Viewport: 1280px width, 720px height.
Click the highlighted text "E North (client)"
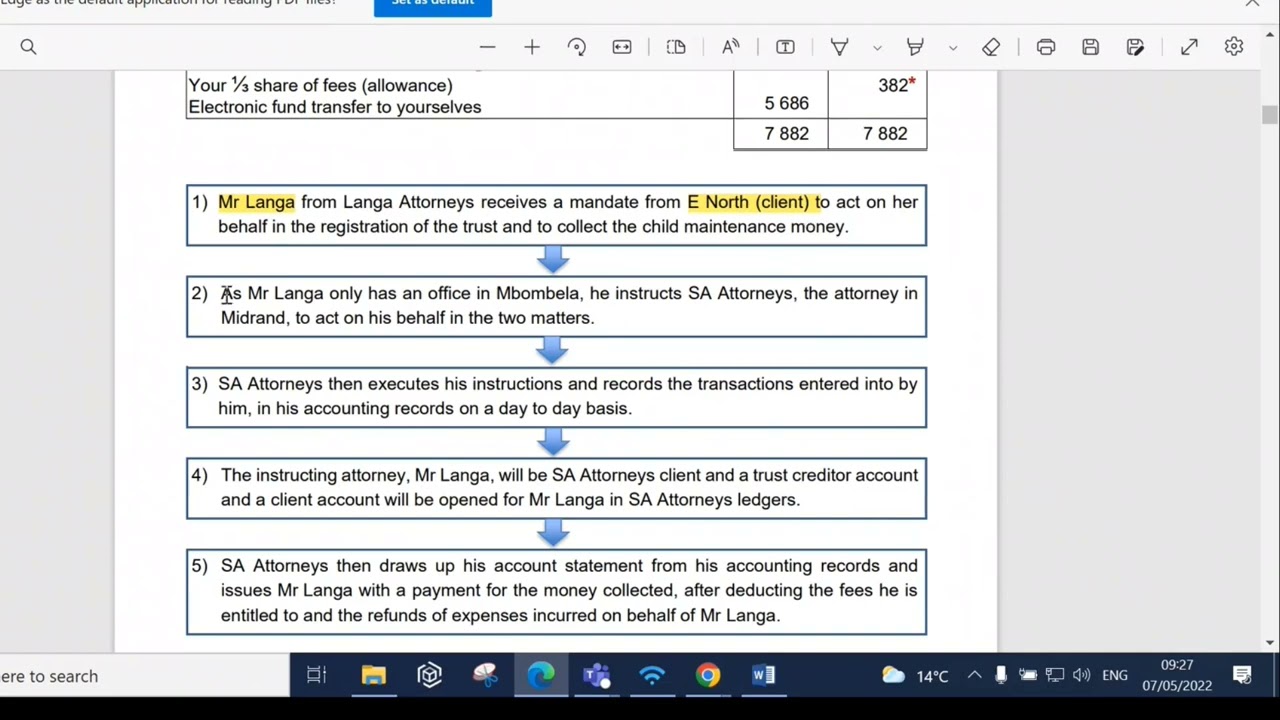[x=748, y=202]
